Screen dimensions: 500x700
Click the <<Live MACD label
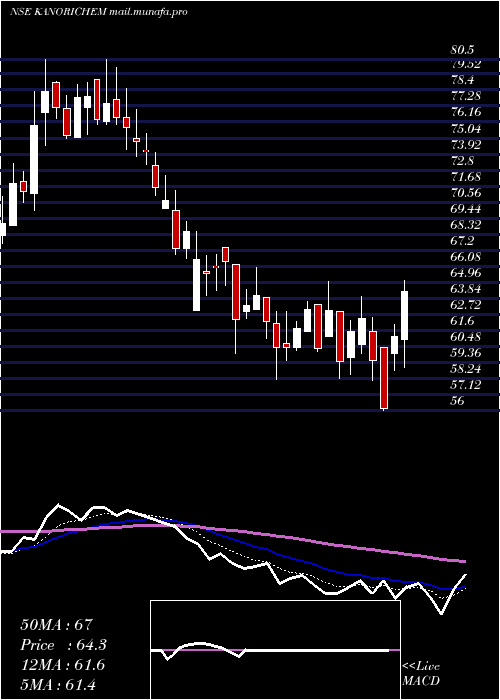coord(421,674)
